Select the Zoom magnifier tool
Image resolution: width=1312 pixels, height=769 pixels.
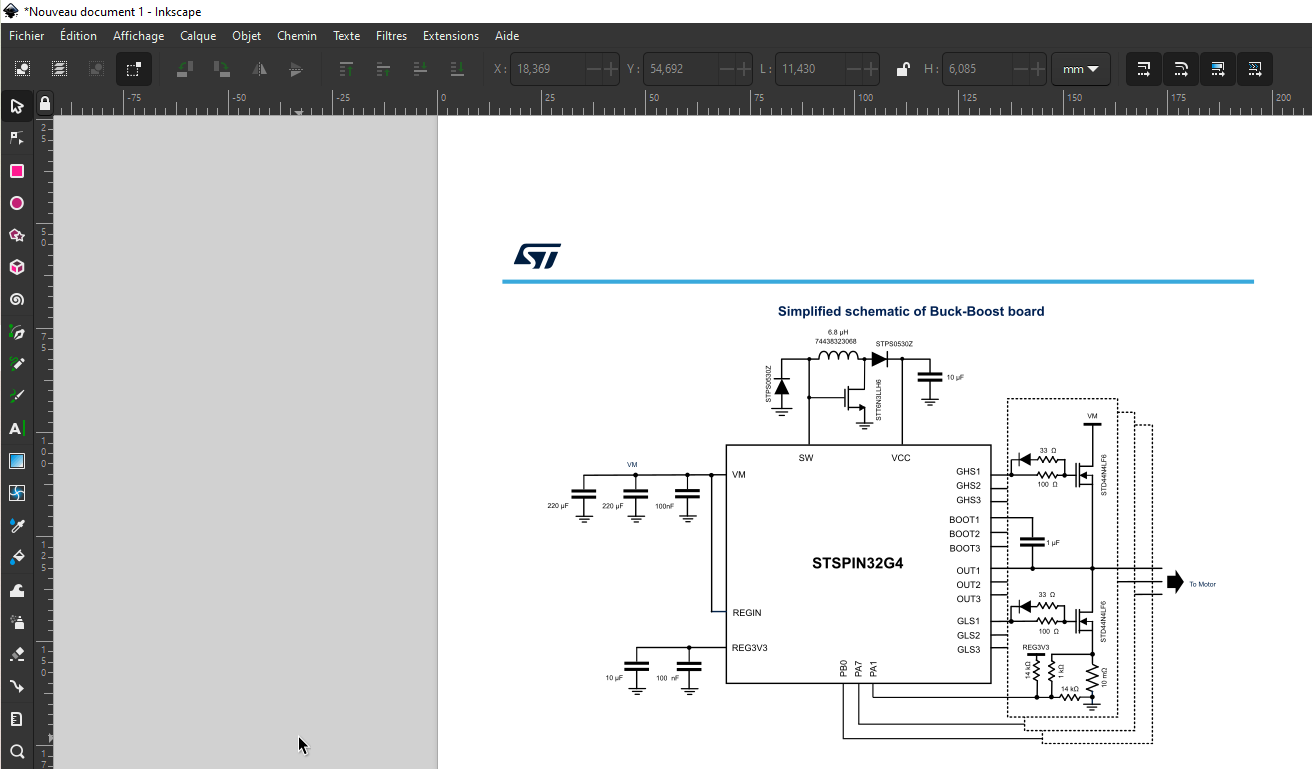[x=17, y=751]
